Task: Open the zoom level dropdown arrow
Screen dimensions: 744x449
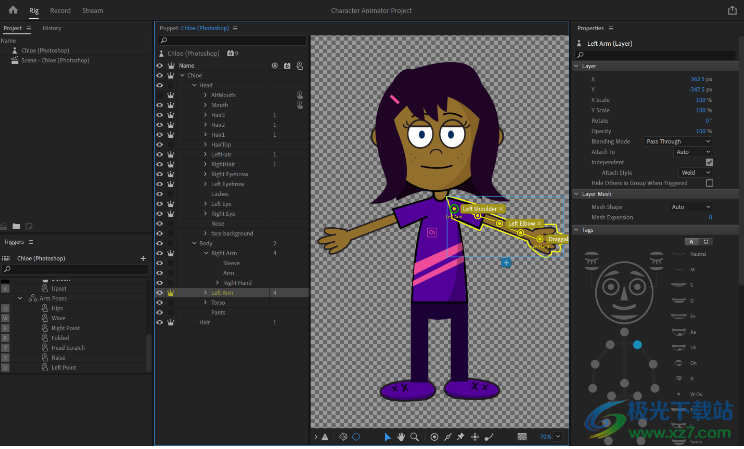Action: click(558, 437)
